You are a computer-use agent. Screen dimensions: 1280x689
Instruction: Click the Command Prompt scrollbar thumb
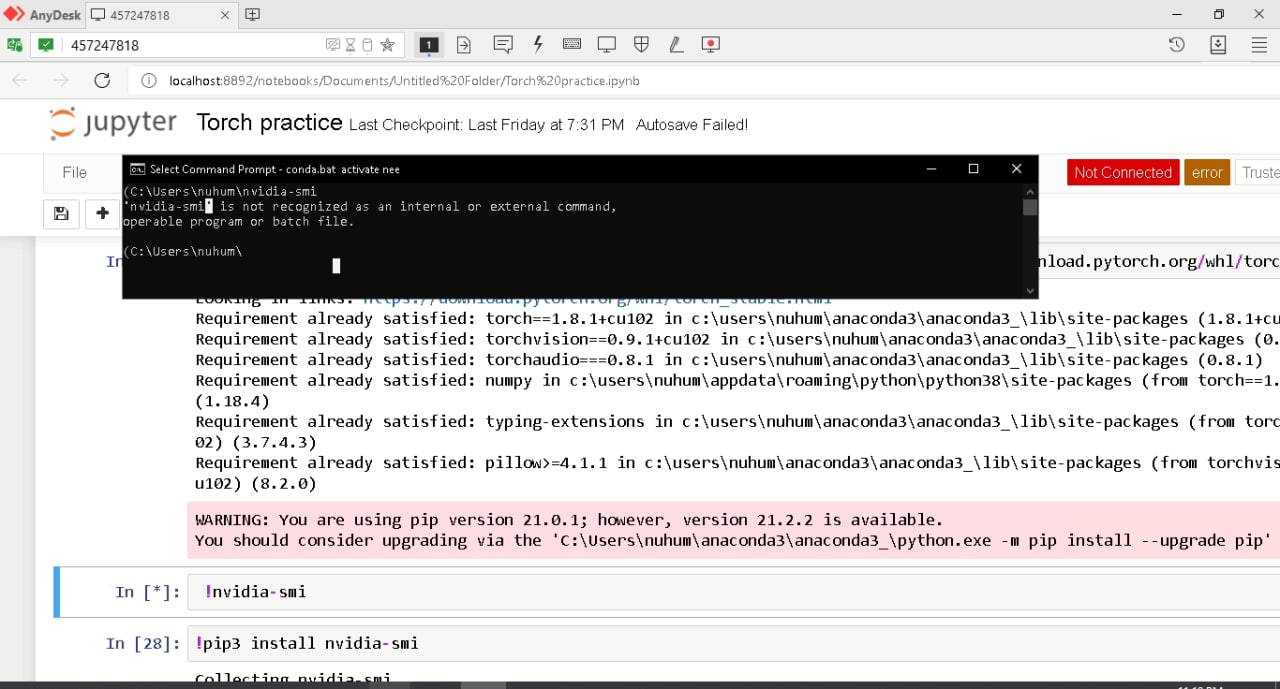[x=1030, y=207]
